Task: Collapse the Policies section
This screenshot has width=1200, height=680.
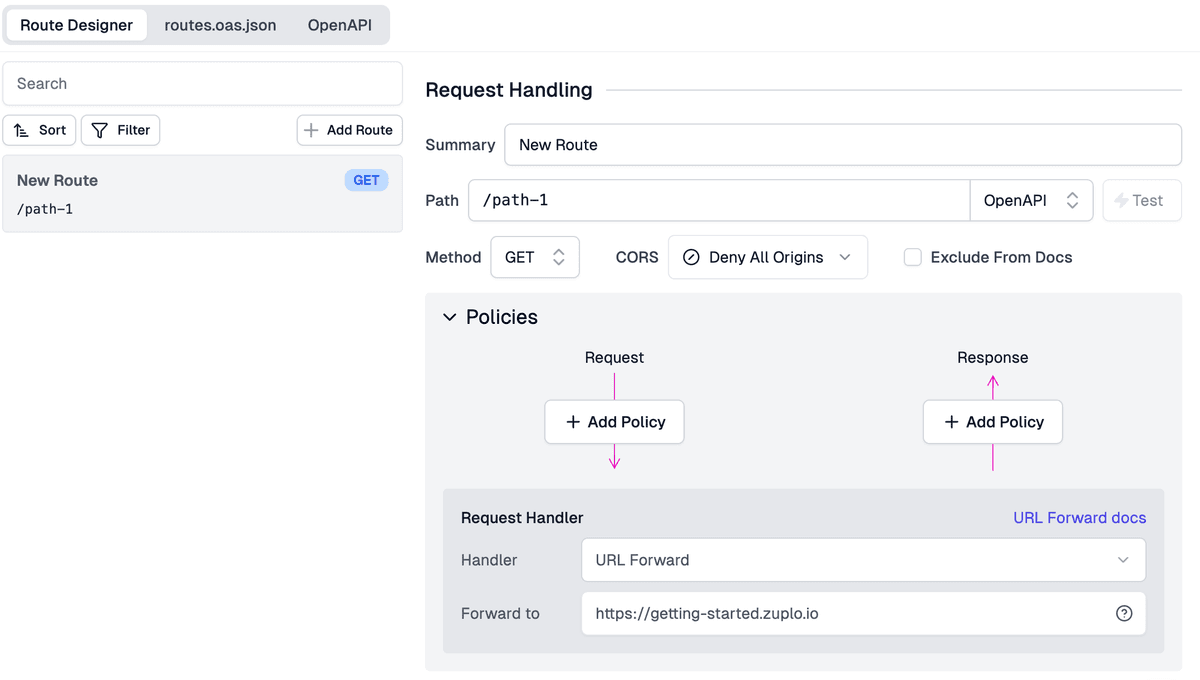Action: [450, 317]
